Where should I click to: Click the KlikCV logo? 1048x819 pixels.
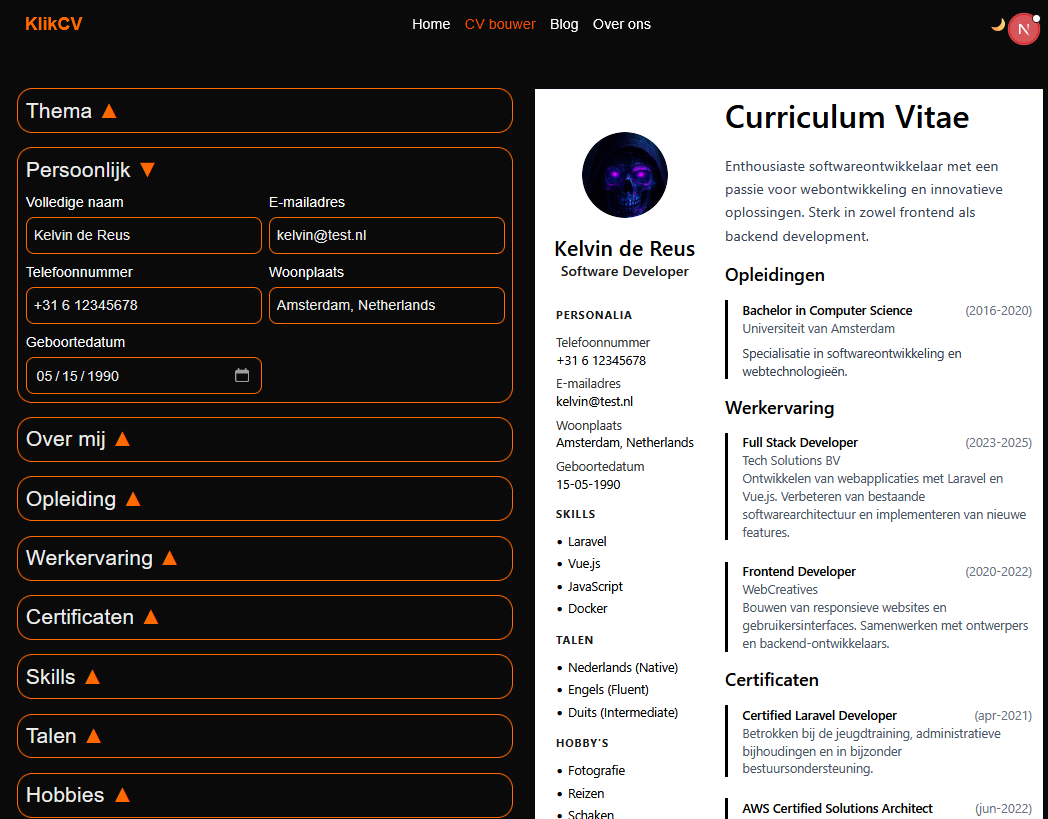[54, 24]
